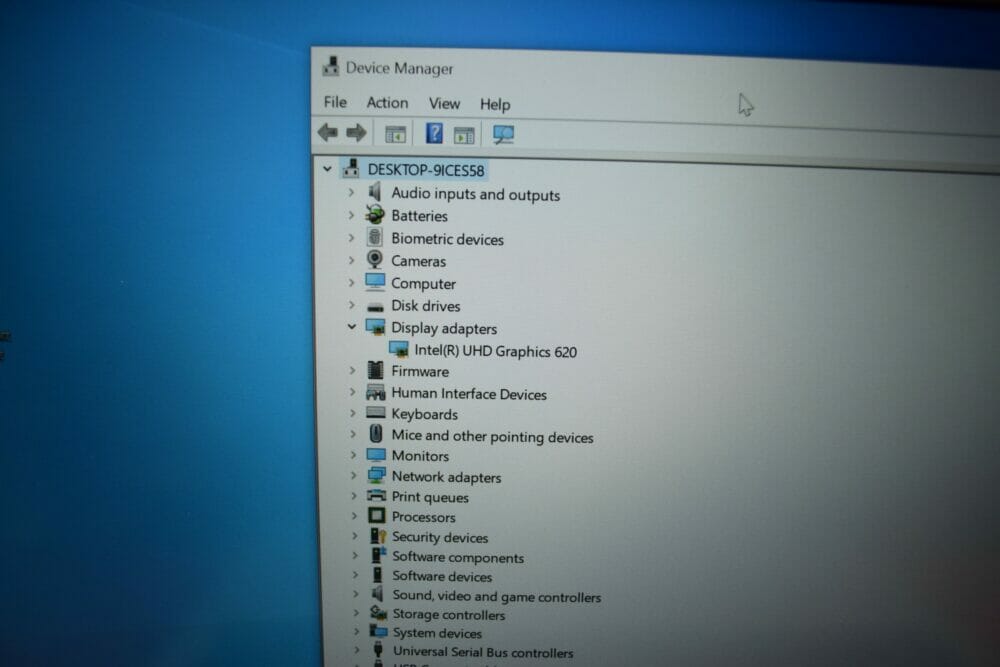Click the Disk drives icon
Image resolution: width=1000 pixels, height=667 pixels.
tap(376, 307)
